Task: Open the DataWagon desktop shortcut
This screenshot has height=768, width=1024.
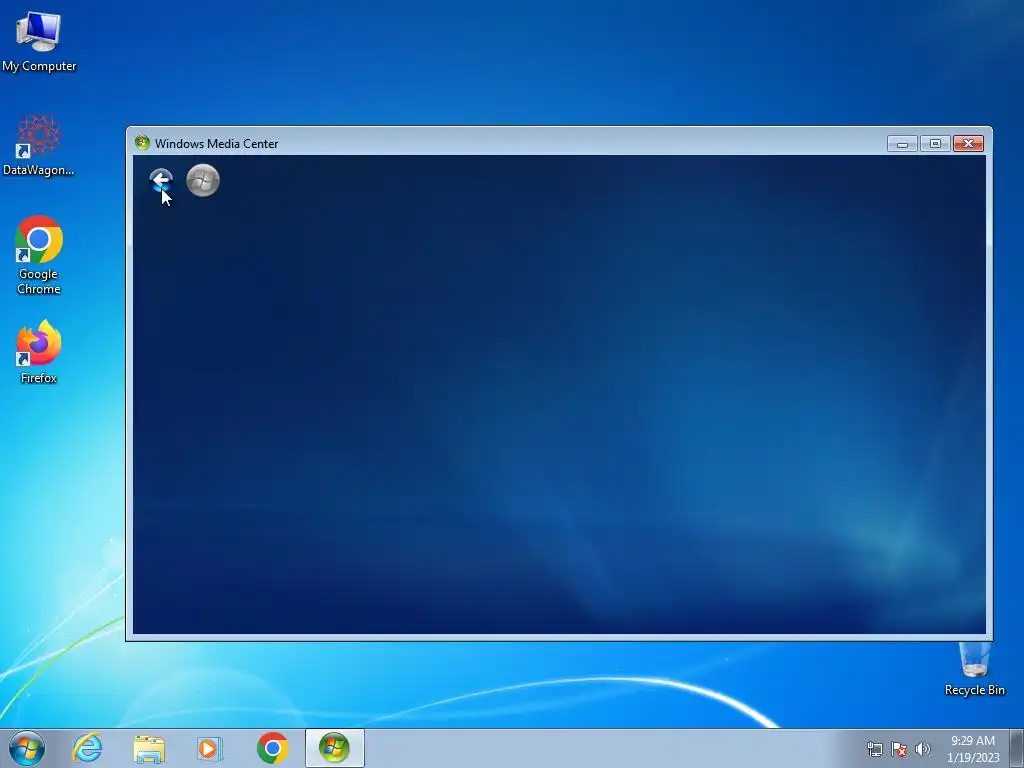Action: coord(39,145)
